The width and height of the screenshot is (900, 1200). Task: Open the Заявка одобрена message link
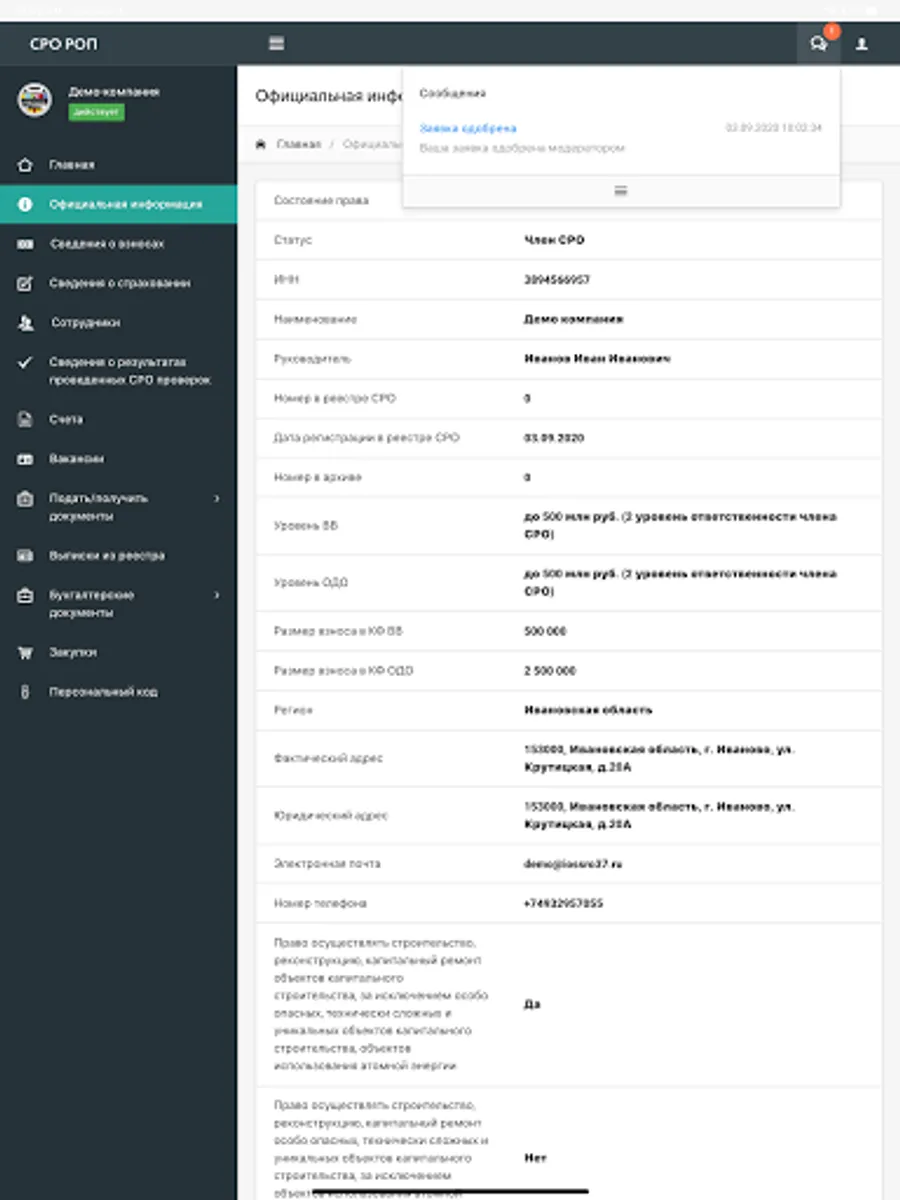point(468,129)
